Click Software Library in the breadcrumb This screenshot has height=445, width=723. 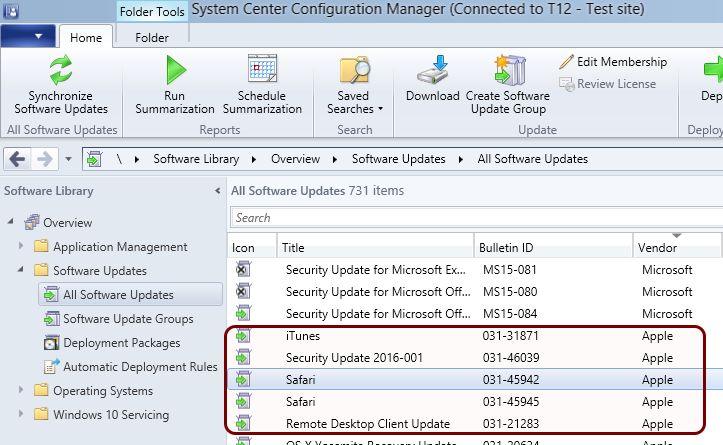point(196,159)
